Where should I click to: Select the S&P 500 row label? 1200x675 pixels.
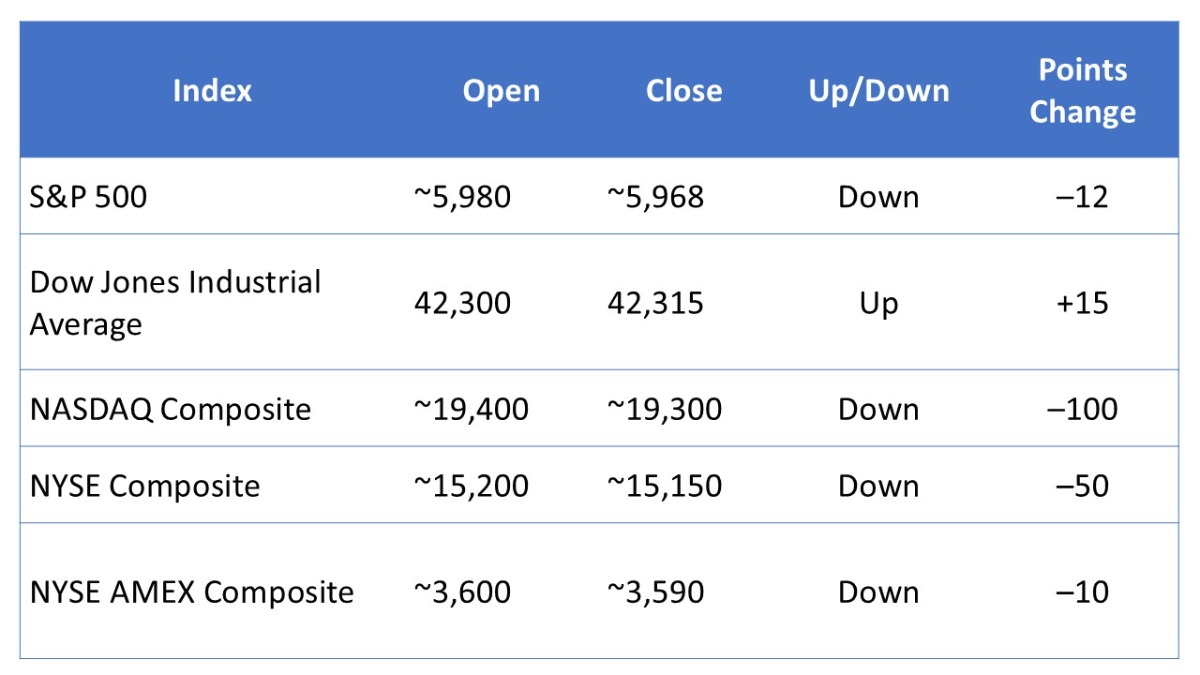tap(89, 197)
